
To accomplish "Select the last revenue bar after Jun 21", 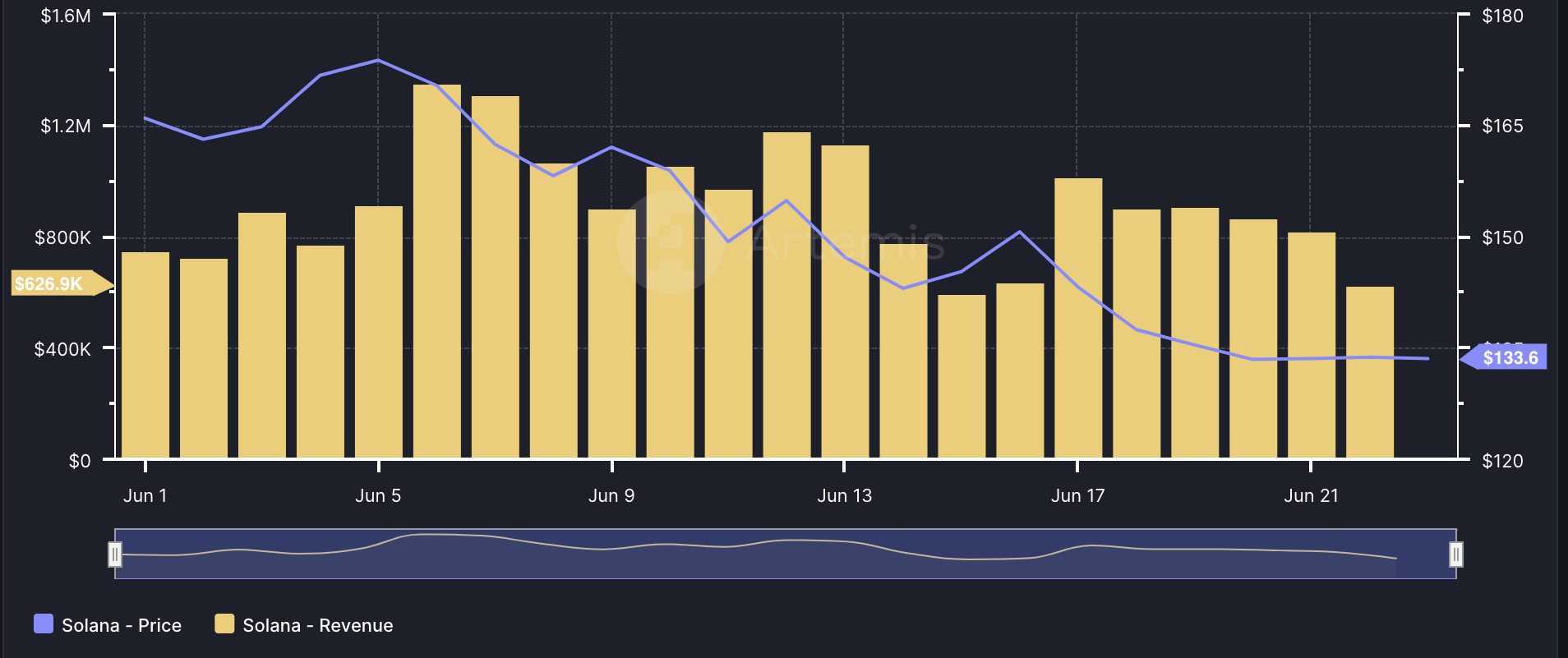I will pos(1370,372).
